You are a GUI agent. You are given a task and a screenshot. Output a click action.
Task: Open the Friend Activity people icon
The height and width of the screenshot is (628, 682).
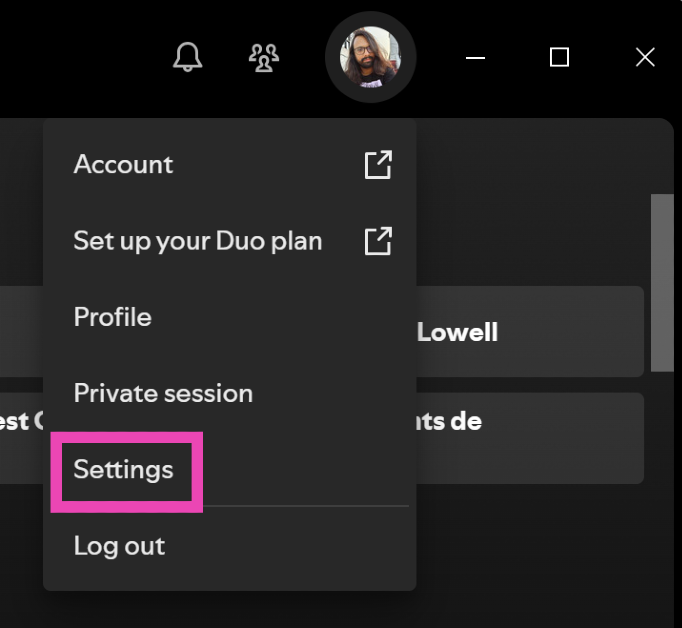(264, 57)
